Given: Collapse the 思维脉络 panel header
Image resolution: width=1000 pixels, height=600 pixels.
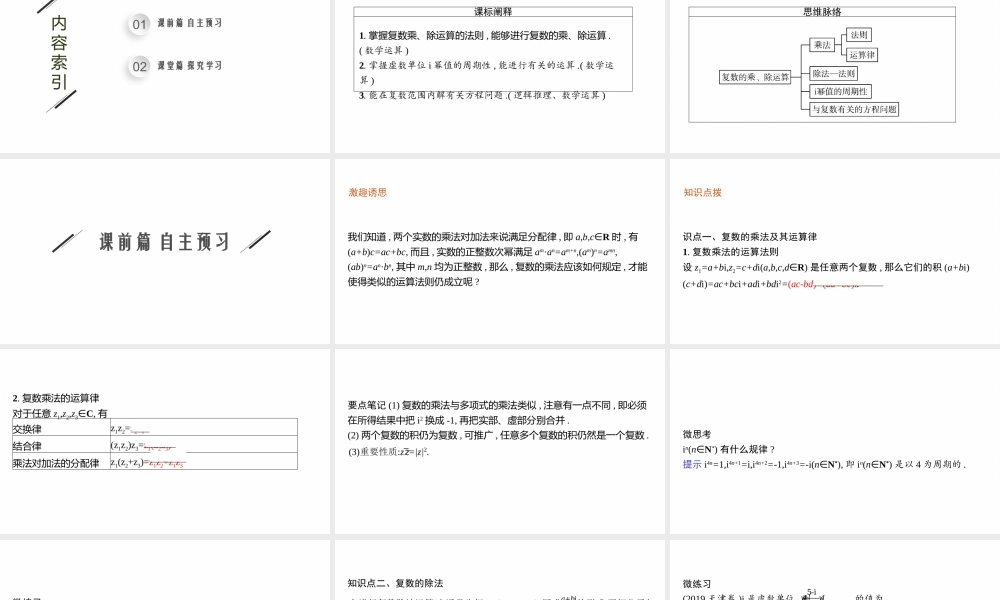Looking at the screenshot, I should pyautogui.click(x=820, y=11).
